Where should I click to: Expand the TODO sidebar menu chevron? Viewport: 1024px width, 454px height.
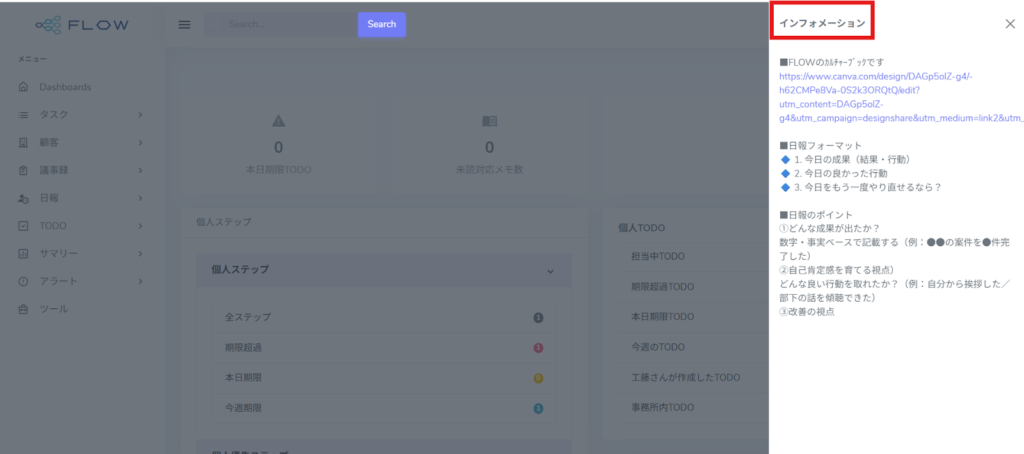point(140,226)
